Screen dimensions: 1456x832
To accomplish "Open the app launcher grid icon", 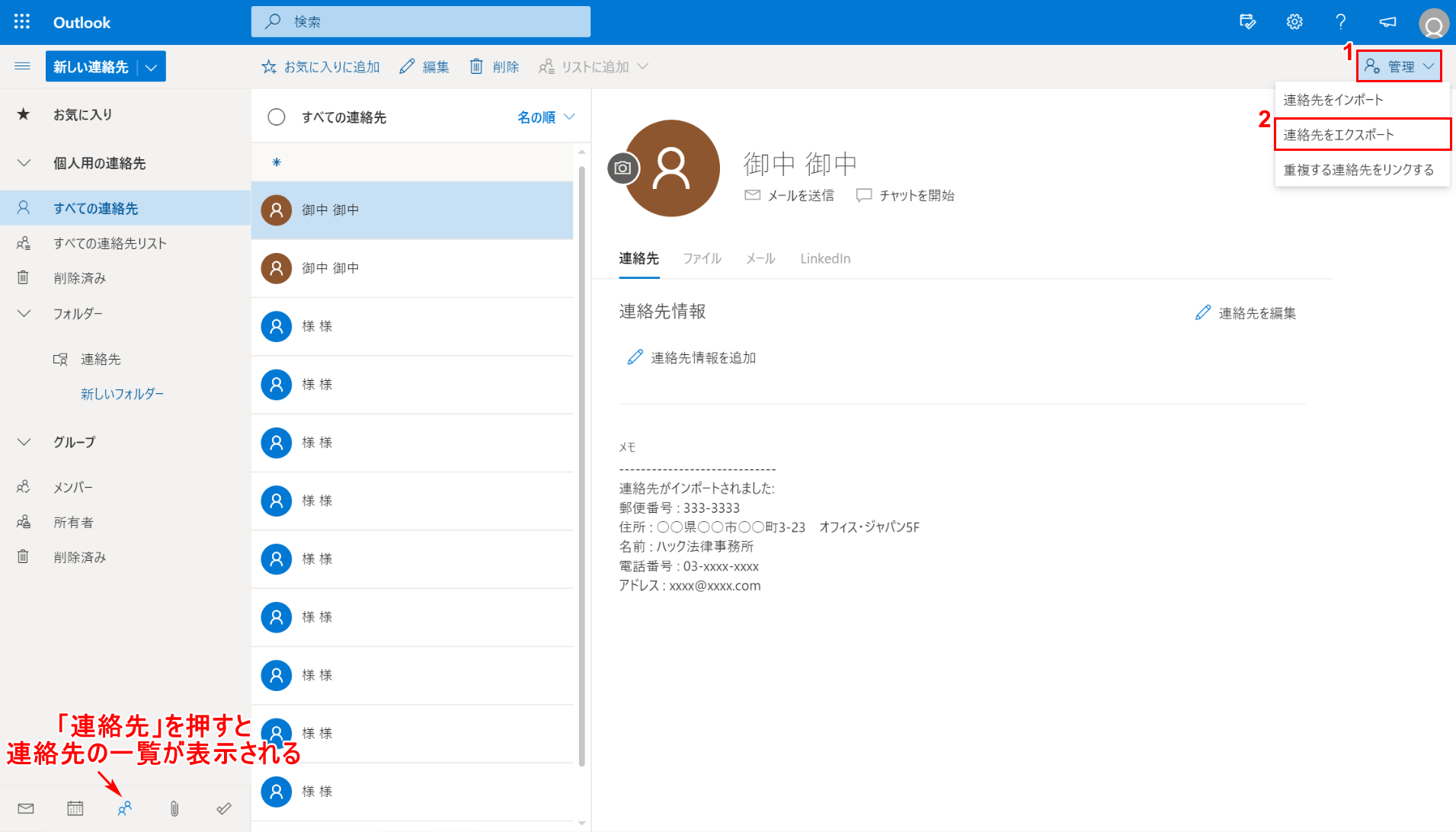I will pos(22,22).
